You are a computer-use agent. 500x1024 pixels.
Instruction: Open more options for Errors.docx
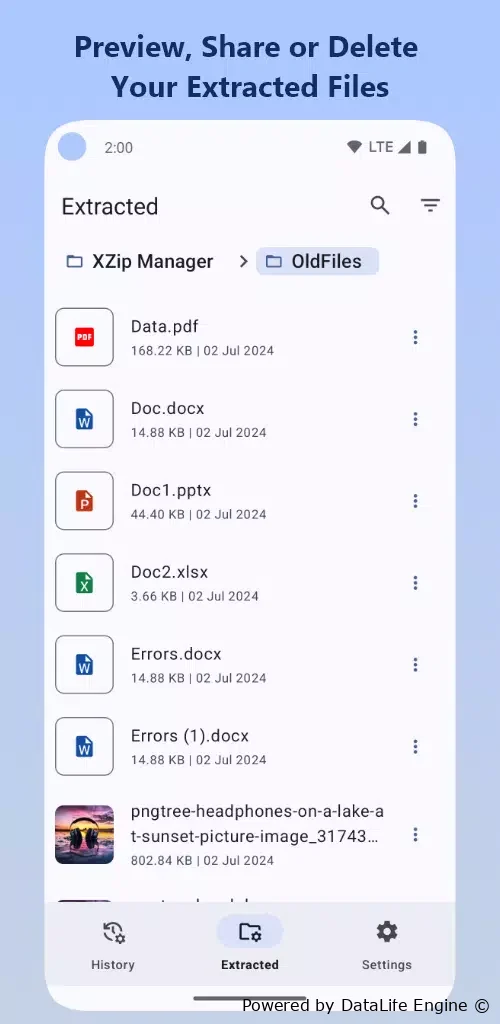point(415,664)
